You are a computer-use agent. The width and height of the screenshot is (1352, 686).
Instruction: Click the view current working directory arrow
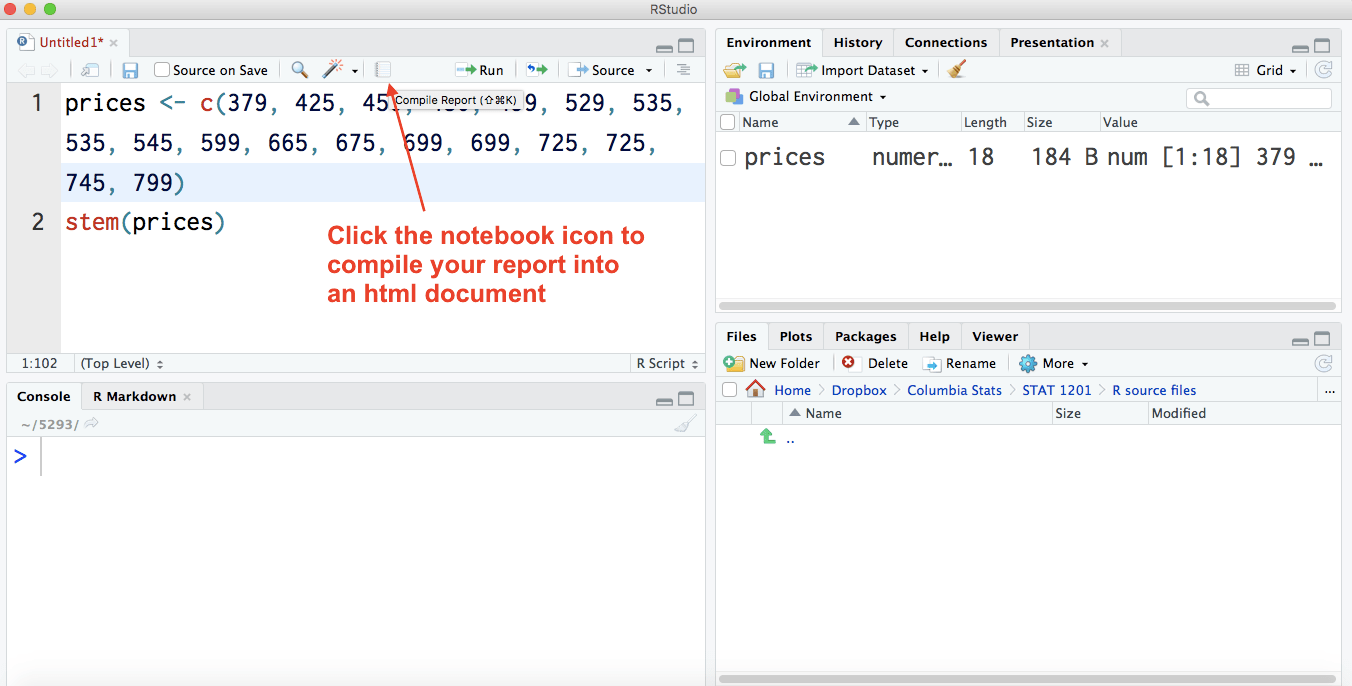[x=91, y=424]
